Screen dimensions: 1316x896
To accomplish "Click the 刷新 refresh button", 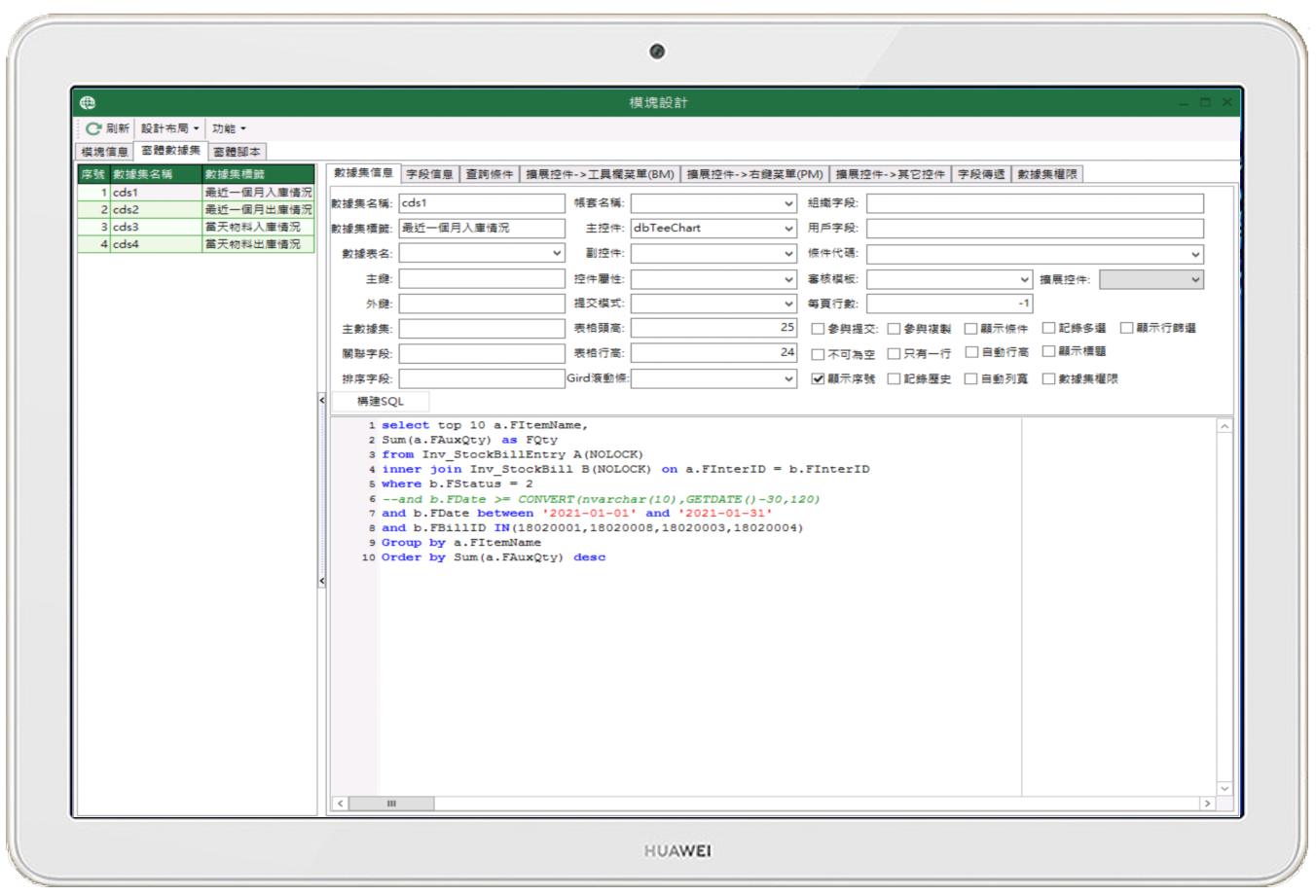I will coord(107,128).
